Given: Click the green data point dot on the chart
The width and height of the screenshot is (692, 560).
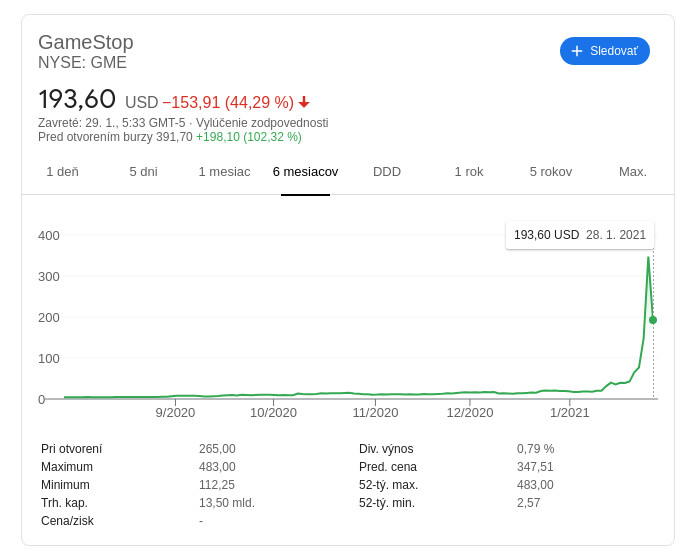Looking at the screenshot, I should click(653, 320).
